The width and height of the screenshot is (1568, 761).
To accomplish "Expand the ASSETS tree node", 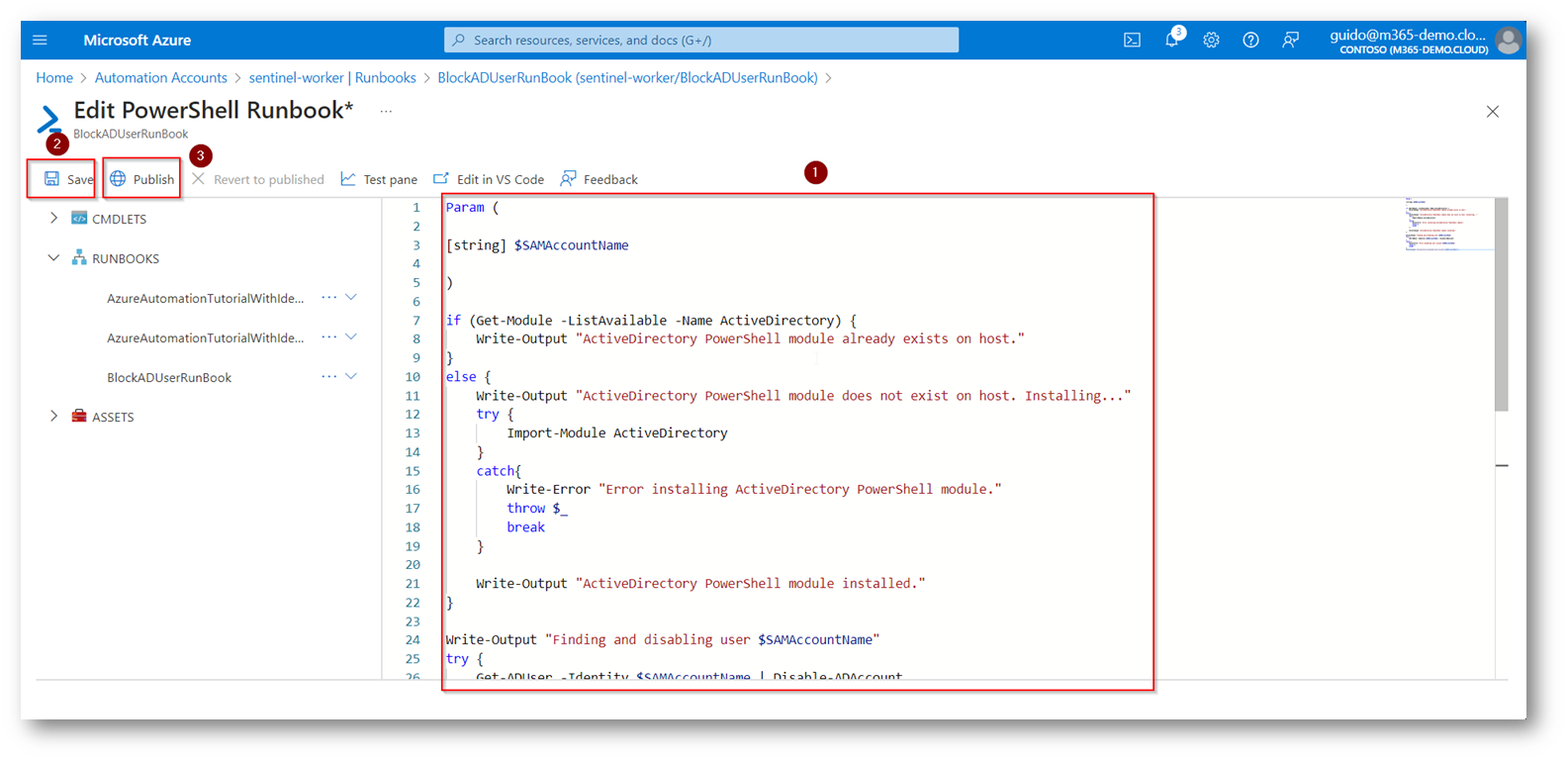I will [54, 417].
